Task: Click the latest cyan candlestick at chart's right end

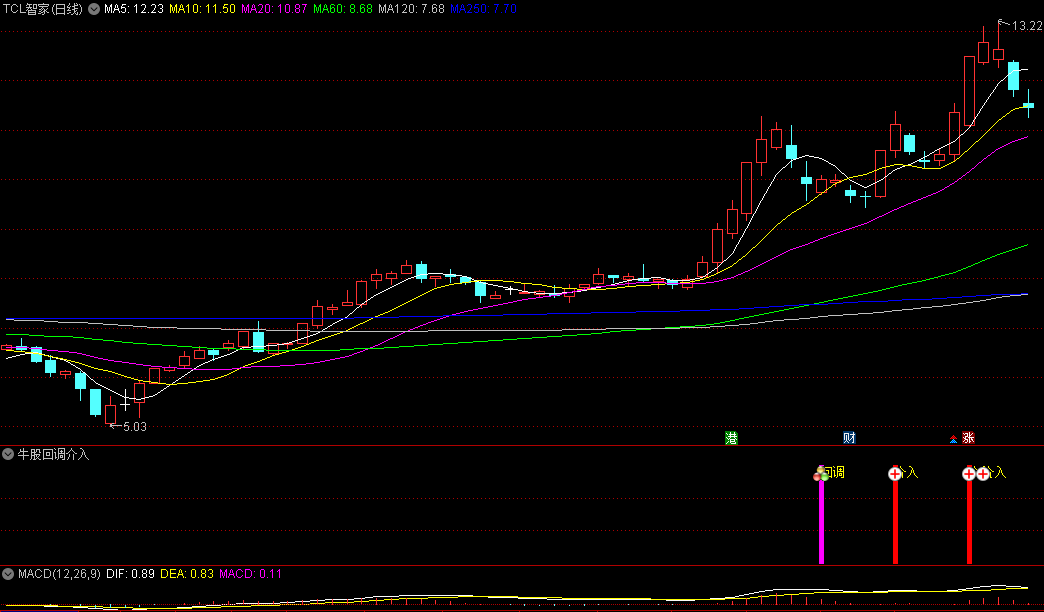Action: point(1029,105)
